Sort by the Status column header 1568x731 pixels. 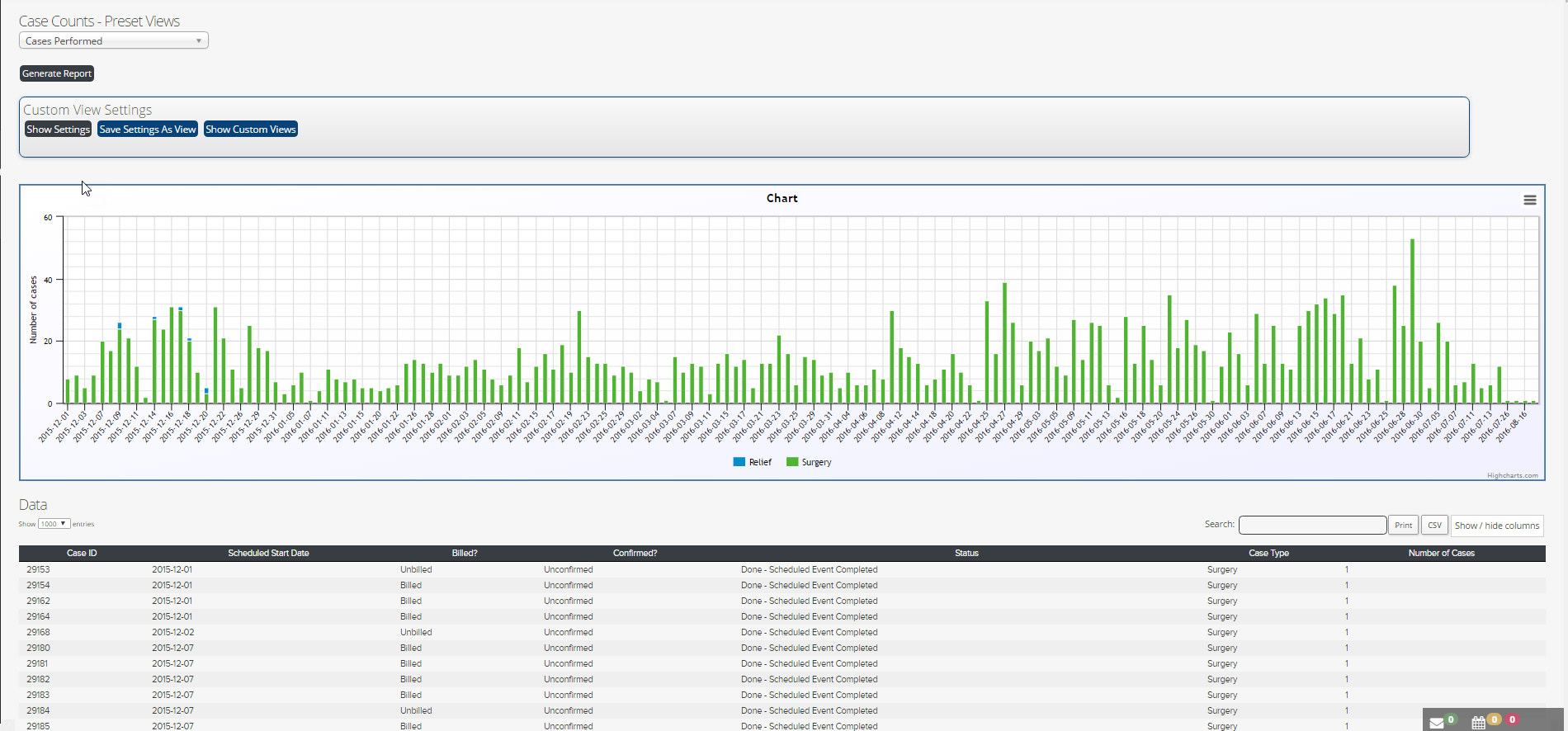[x=966, y=553]
